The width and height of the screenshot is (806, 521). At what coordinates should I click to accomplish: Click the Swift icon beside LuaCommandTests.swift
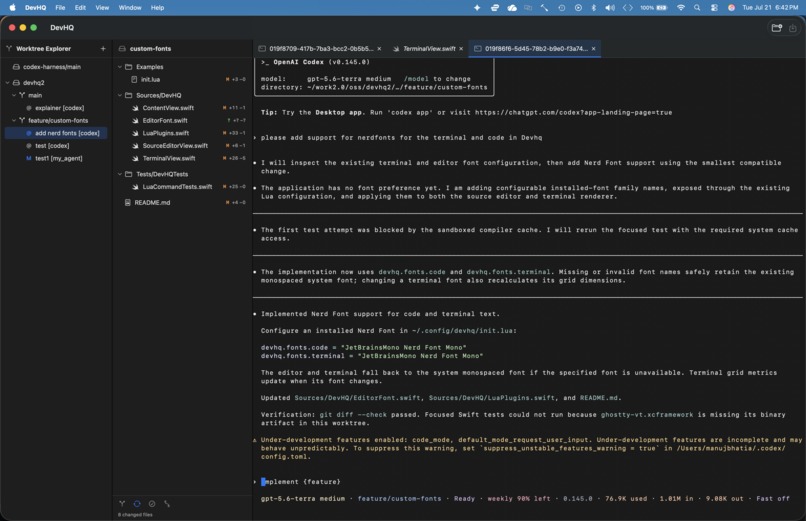click(135, 187)
